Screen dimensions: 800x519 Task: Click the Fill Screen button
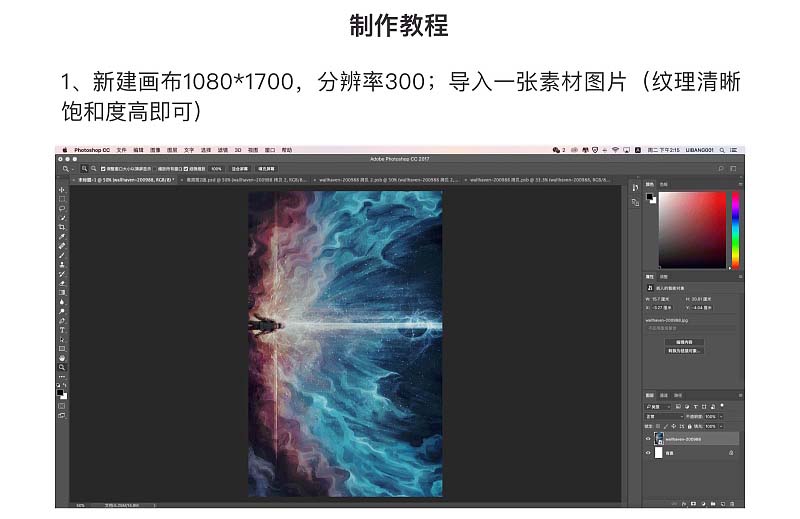click(266, 169)
